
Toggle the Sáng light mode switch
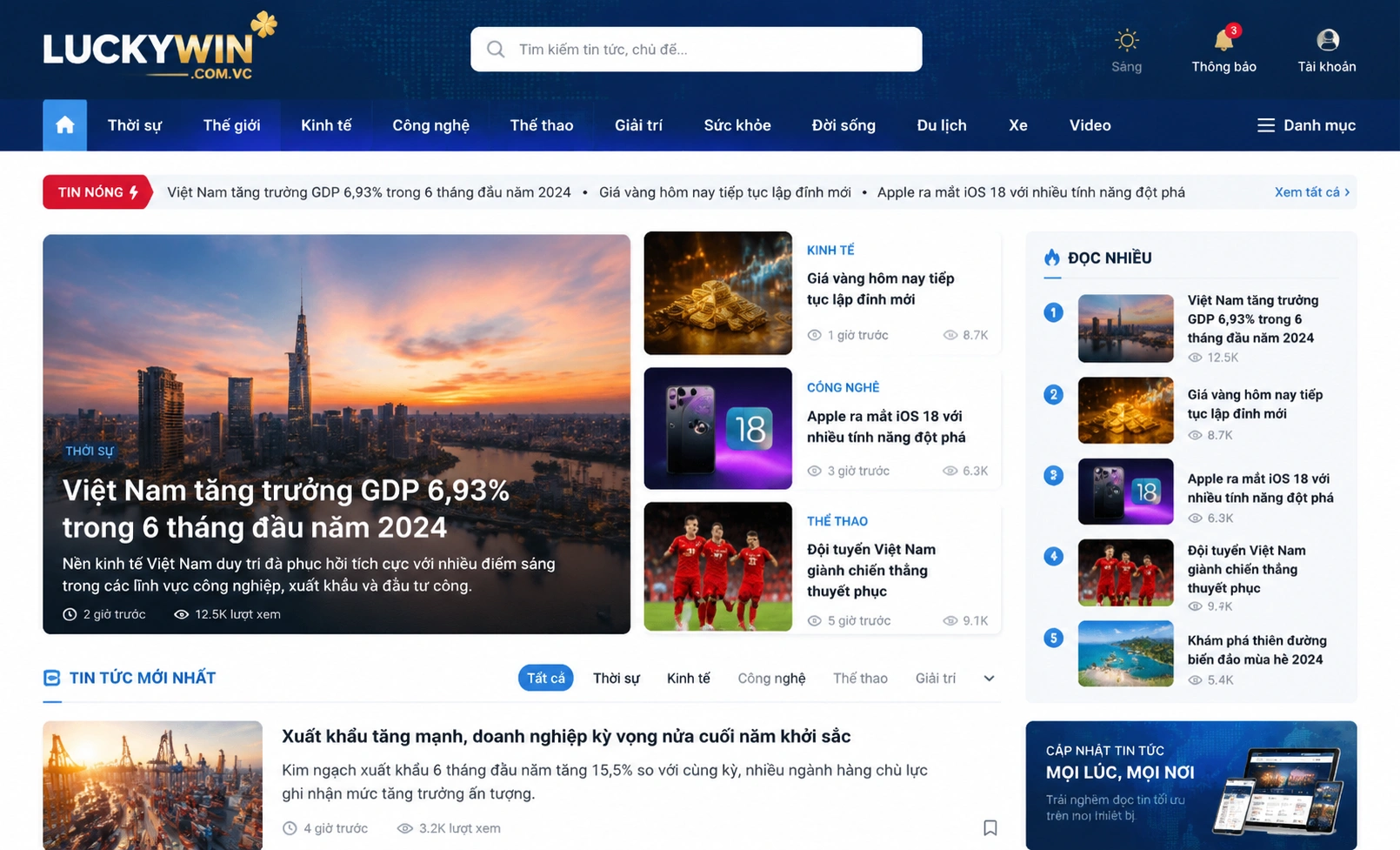pyautogui.click(x=1126, y=50)
